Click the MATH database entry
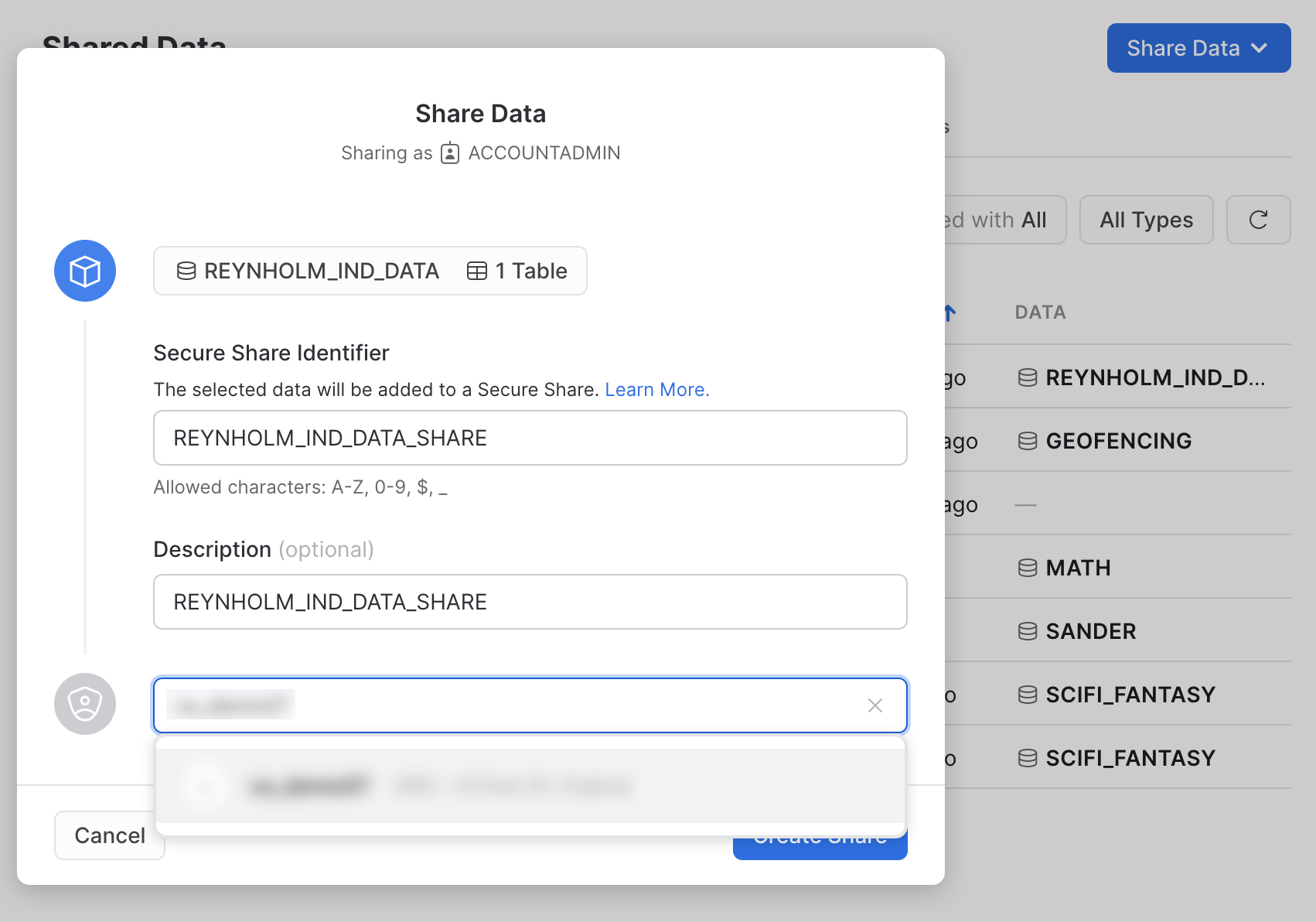The image size is (1316, 922). tap(1077, 568)
